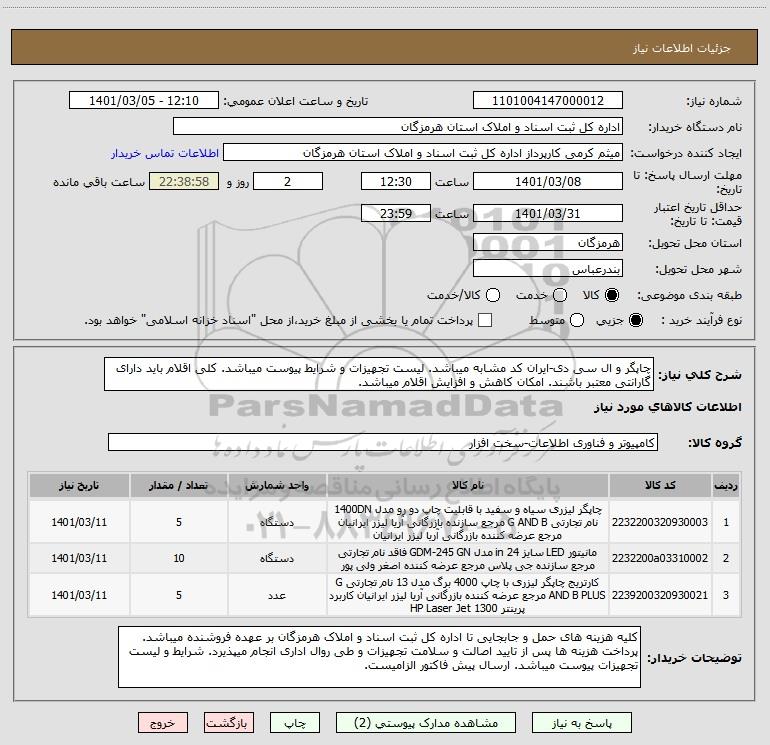Click date 1401/03/11 in printer row
Viewport: 770px width, 745px height.
[x=79, y=522]
